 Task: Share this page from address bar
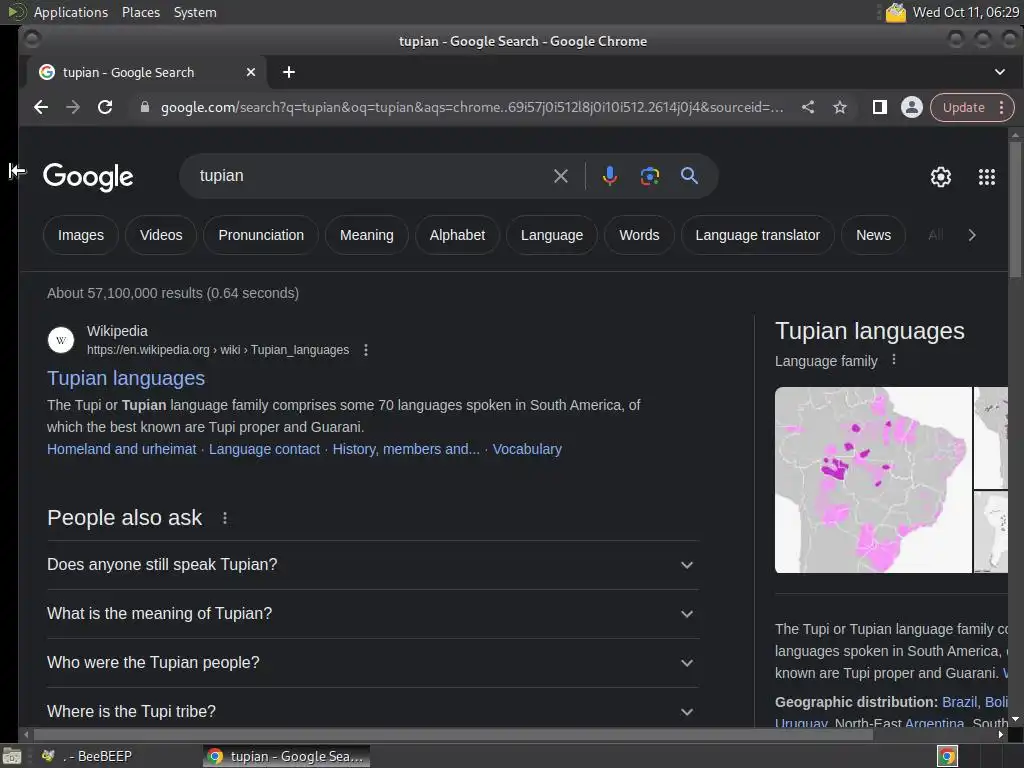click(808, 107)
